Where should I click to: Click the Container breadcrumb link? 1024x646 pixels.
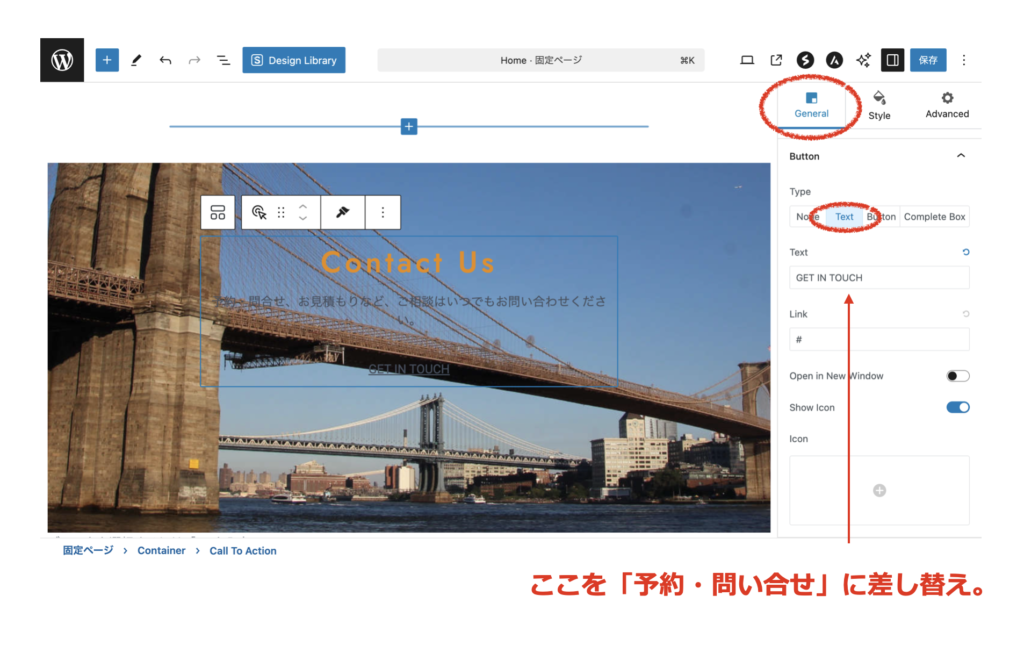coord(161,551)
